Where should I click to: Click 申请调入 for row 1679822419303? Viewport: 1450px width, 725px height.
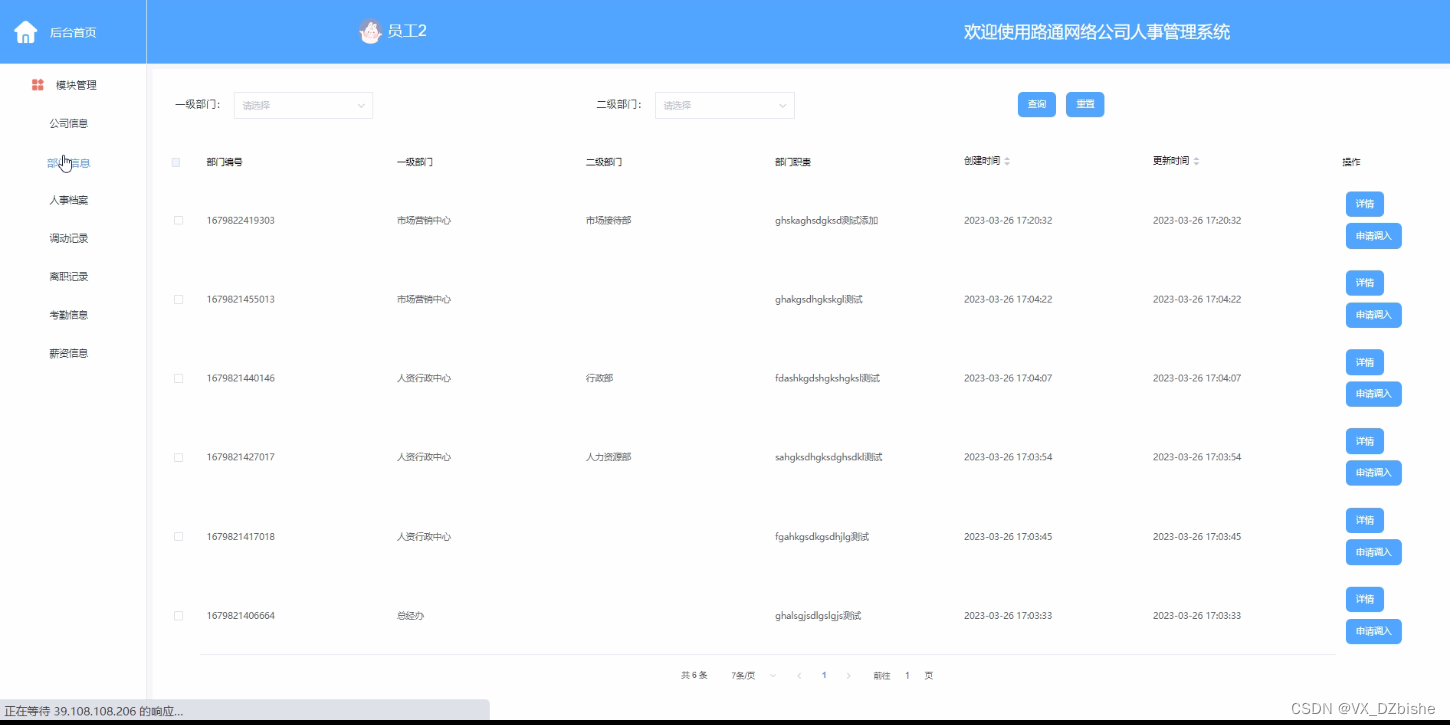pos(1374,236)
